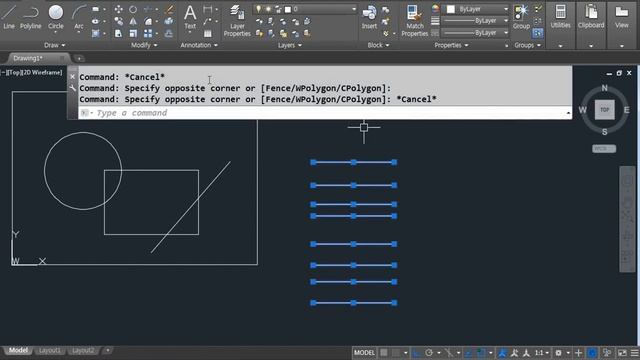Click the Insert block icon
Viewport: 640px width, 360px height.
click(x=369, y=17)
